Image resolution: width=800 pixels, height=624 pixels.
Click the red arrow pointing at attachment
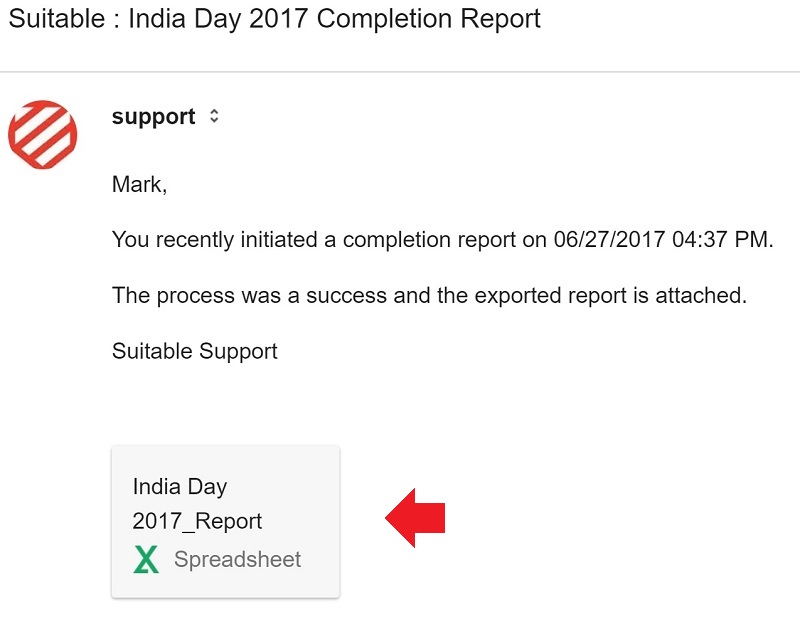point(415,518)
